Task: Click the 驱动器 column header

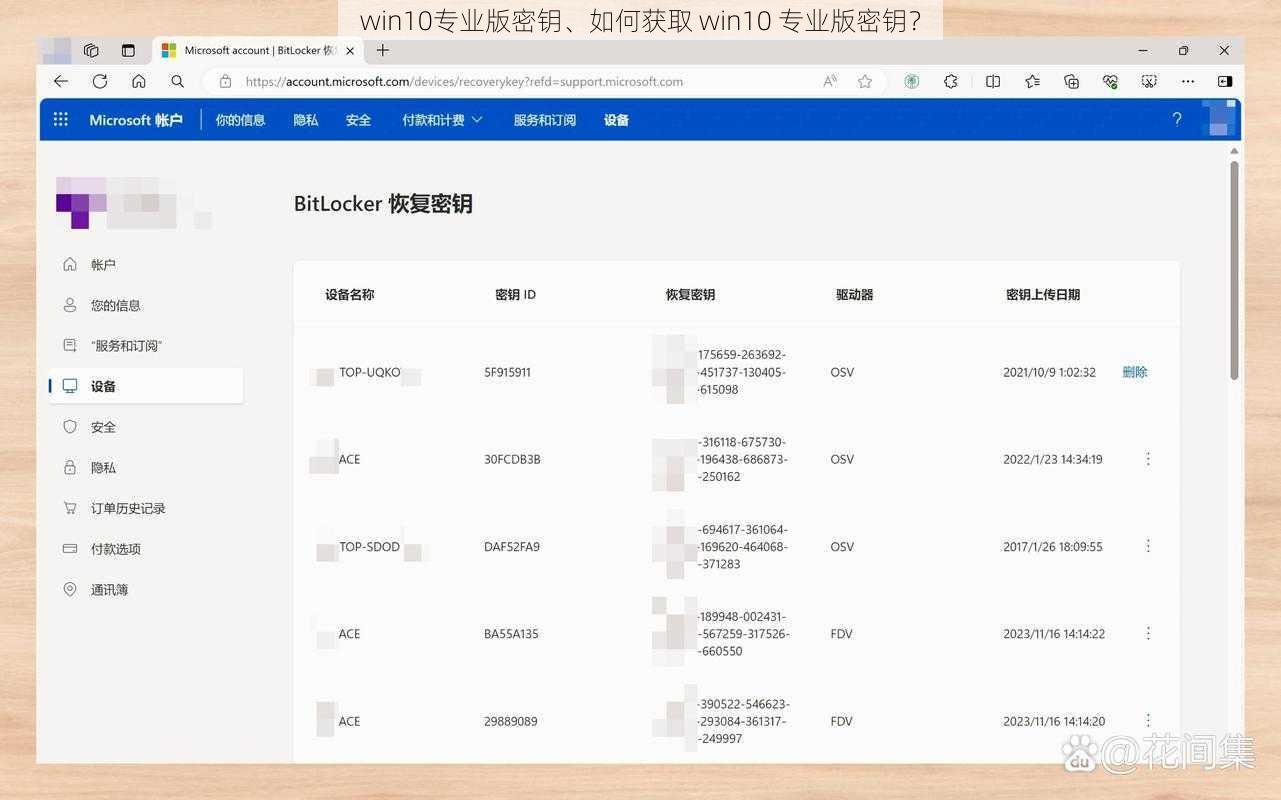Action: [x=855, y=295]
